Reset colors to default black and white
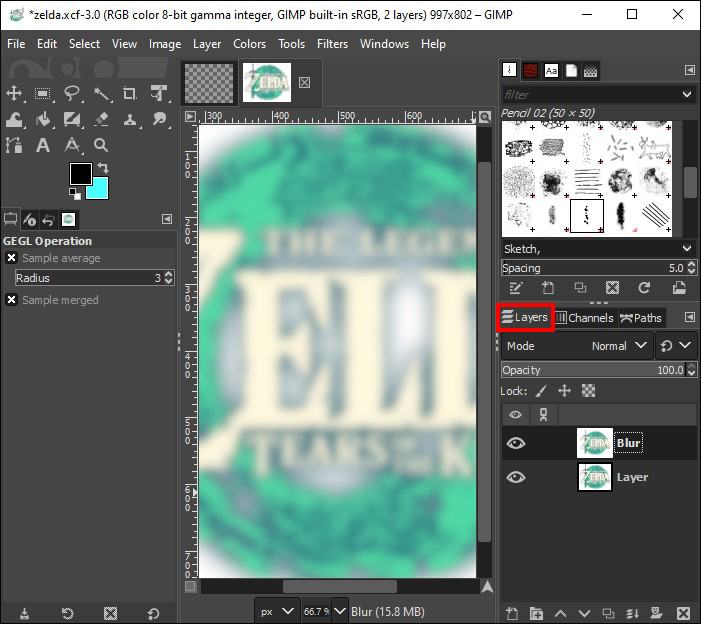 pos(75,194)
